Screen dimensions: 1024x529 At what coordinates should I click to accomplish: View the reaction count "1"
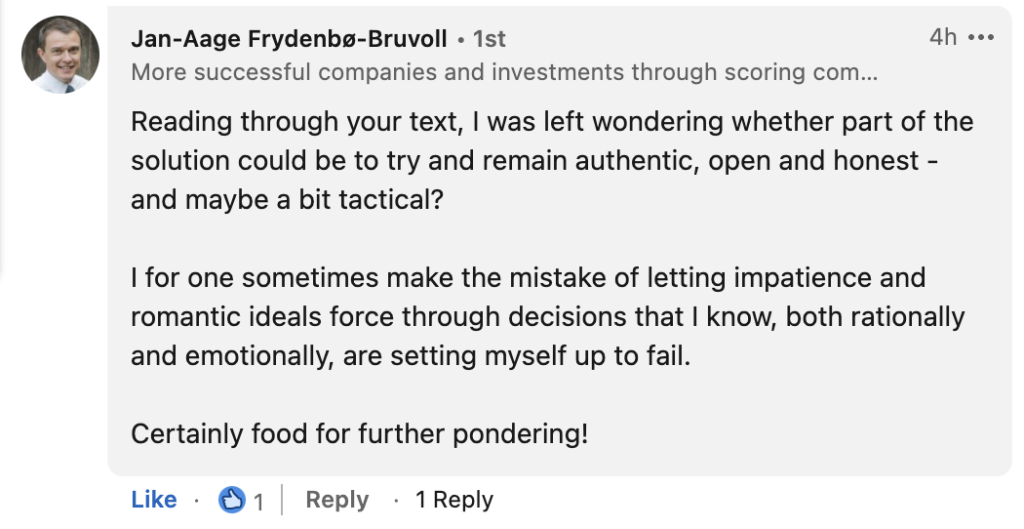[x=259, y=500]
